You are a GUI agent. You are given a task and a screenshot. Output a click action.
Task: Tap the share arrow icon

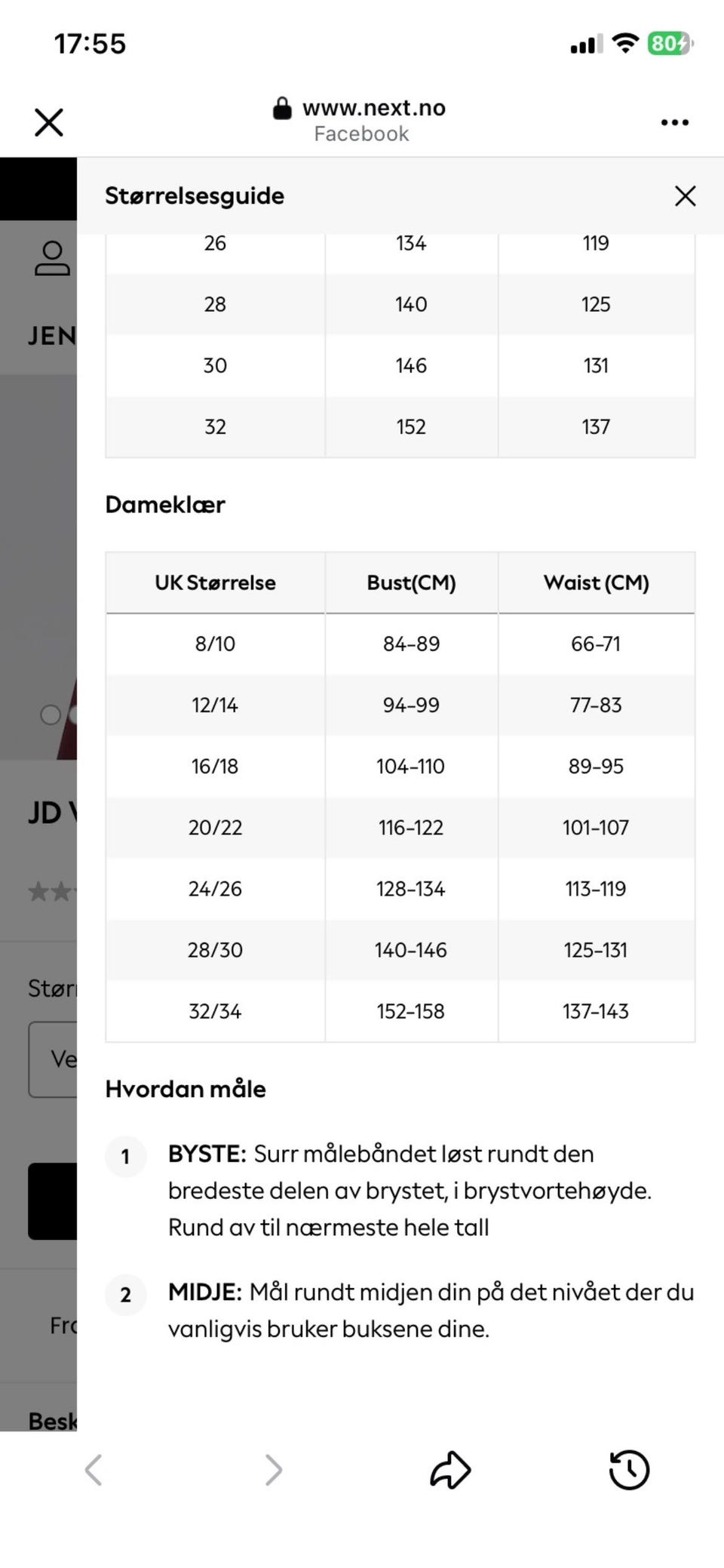(x=450, y=1470)
